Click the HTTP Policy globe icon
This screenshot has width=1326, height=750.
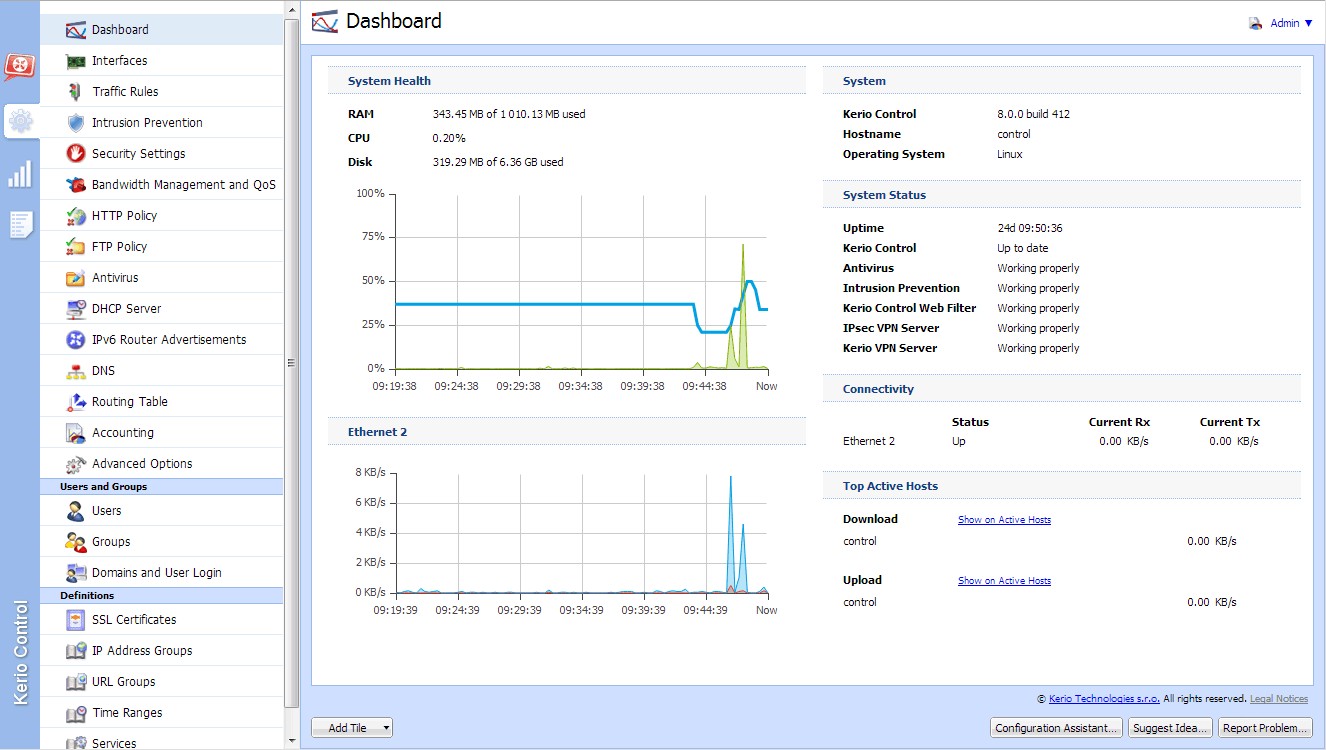coord(76,216)
